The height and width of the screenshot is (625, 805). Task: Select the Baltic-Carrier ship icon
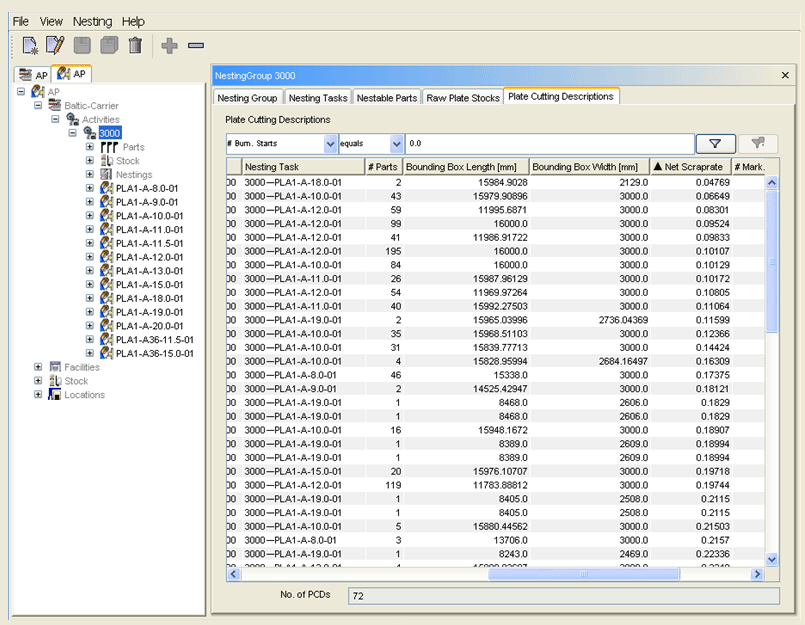point(55,105)
